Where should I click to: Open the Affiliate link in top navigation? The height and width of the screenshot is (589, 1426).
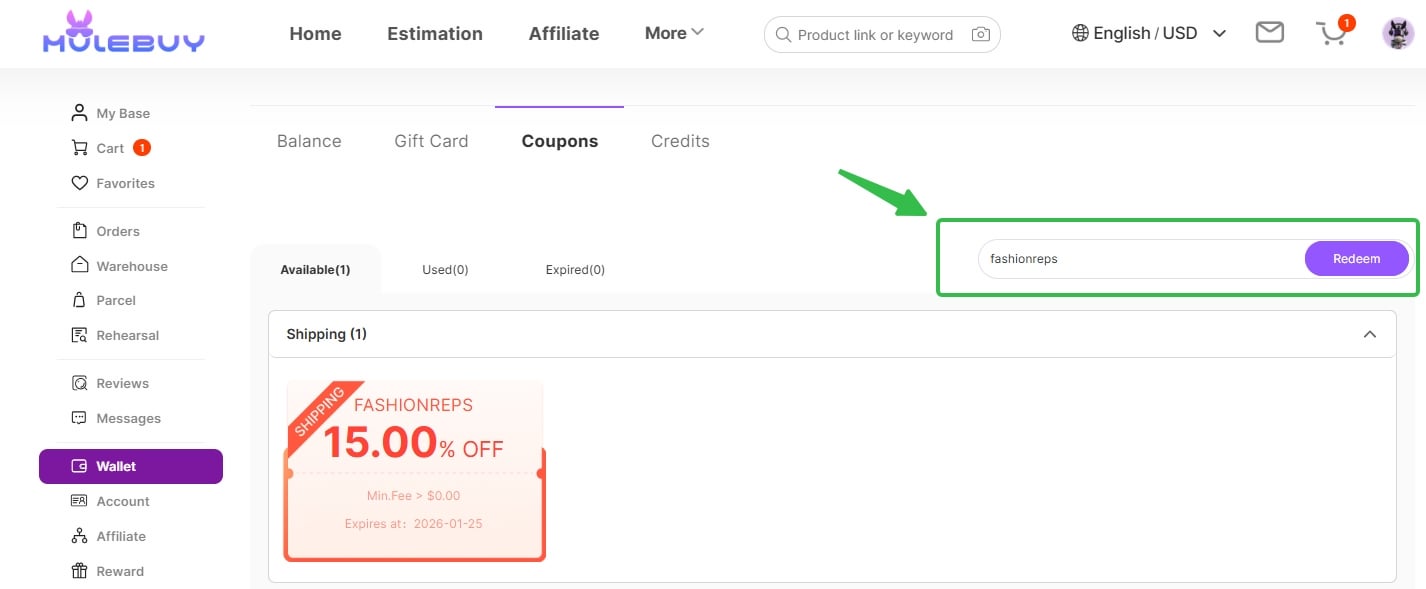[563, 34]
